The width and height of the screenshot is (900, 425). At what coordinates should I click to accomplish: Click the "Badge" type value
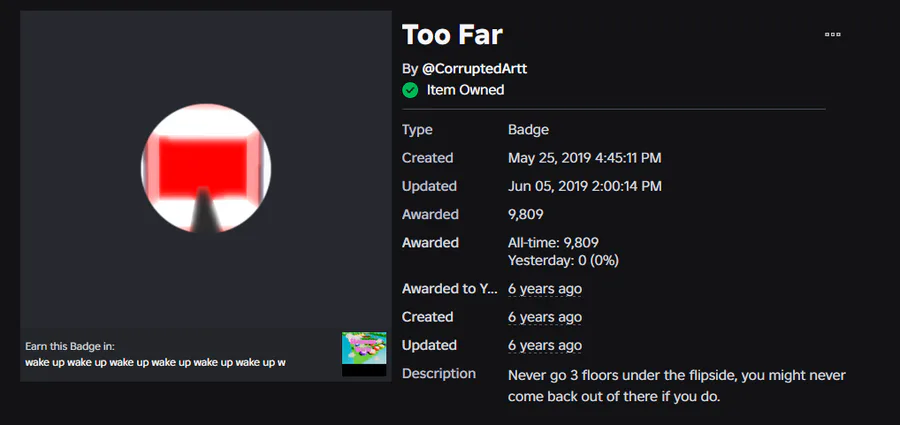pos(528,130)
